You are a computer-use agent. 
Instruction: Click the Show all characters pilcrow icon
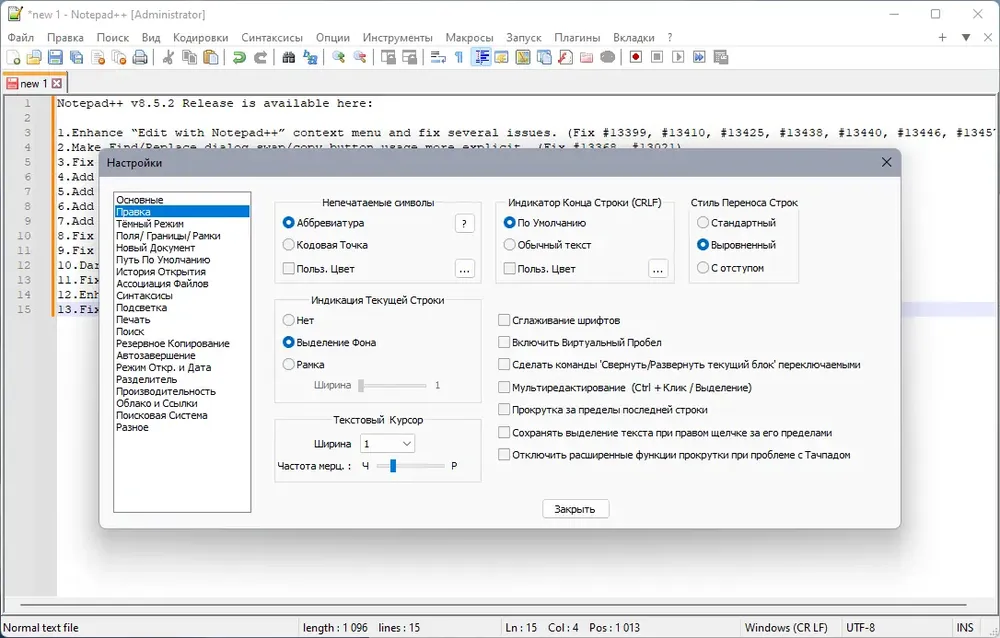coord(459,57)
